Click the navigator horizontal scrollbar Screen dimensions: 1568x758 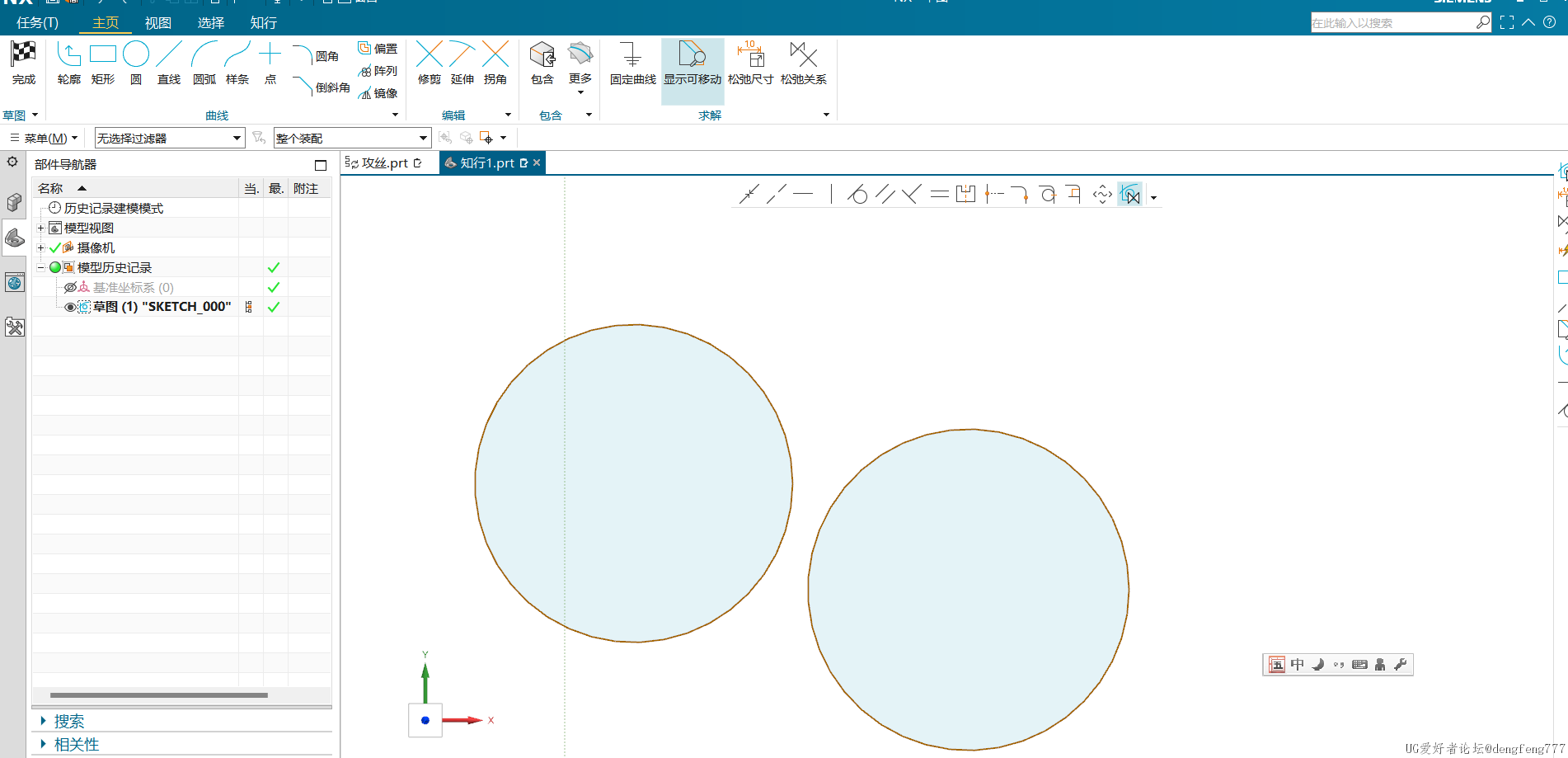coord(159,695)
